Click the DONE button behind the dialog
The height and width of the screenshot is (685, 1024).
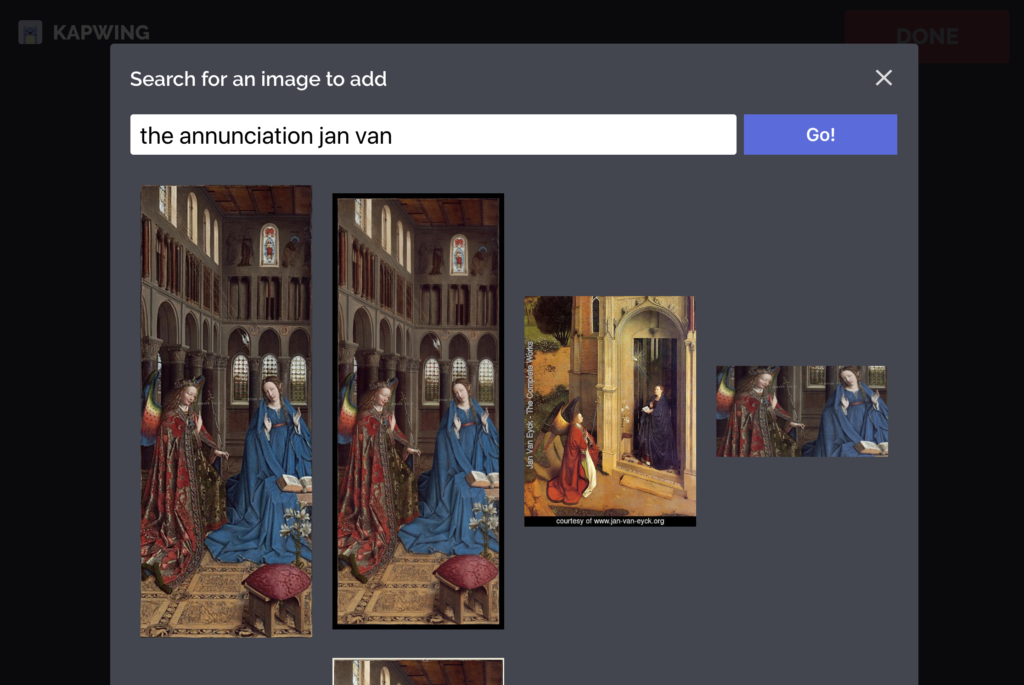pyautogui.click(x=927, y=36)
